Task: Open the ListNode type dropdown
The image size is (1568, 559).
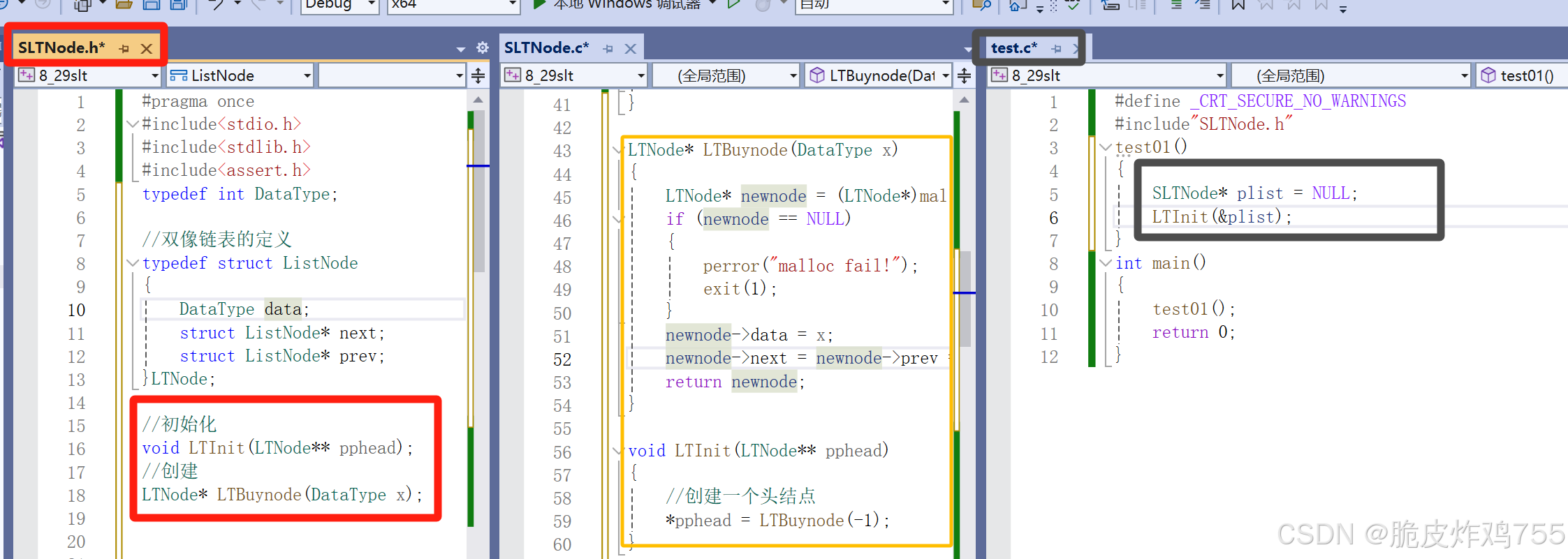Action: pos(240,75)
